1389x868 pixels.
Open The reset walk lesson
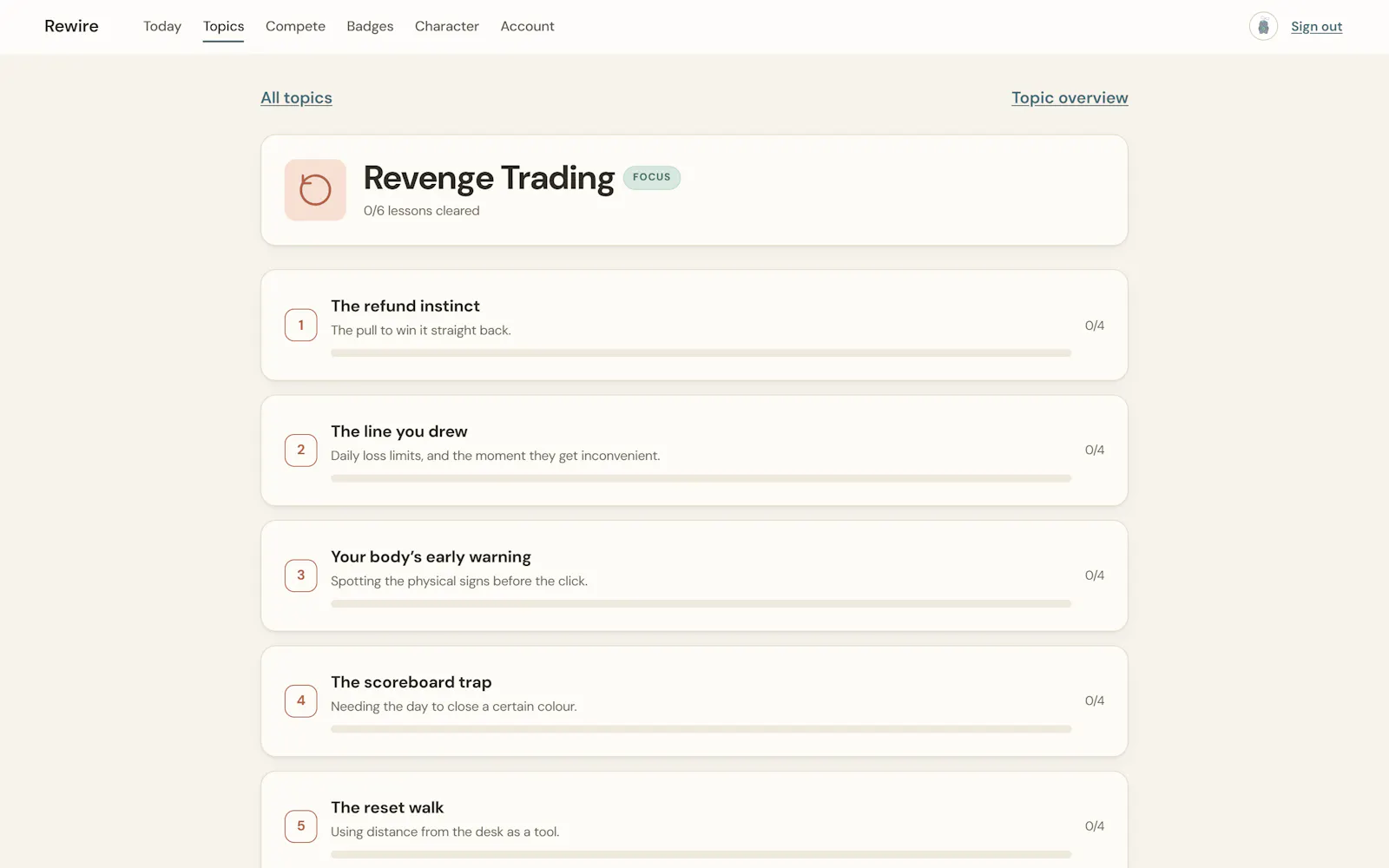tap(694, 819)
